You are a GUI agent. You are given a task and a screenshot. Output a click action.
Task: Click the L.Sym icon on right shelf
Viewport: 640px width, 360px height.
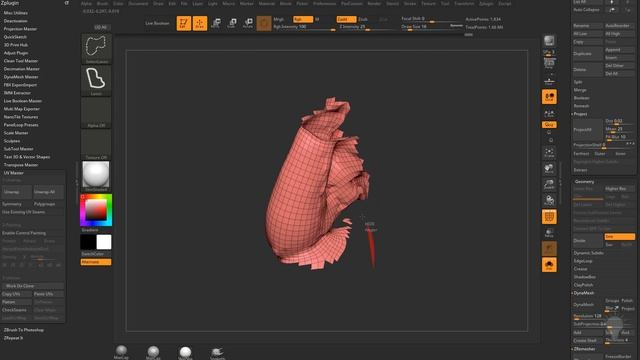click(549, 113)
